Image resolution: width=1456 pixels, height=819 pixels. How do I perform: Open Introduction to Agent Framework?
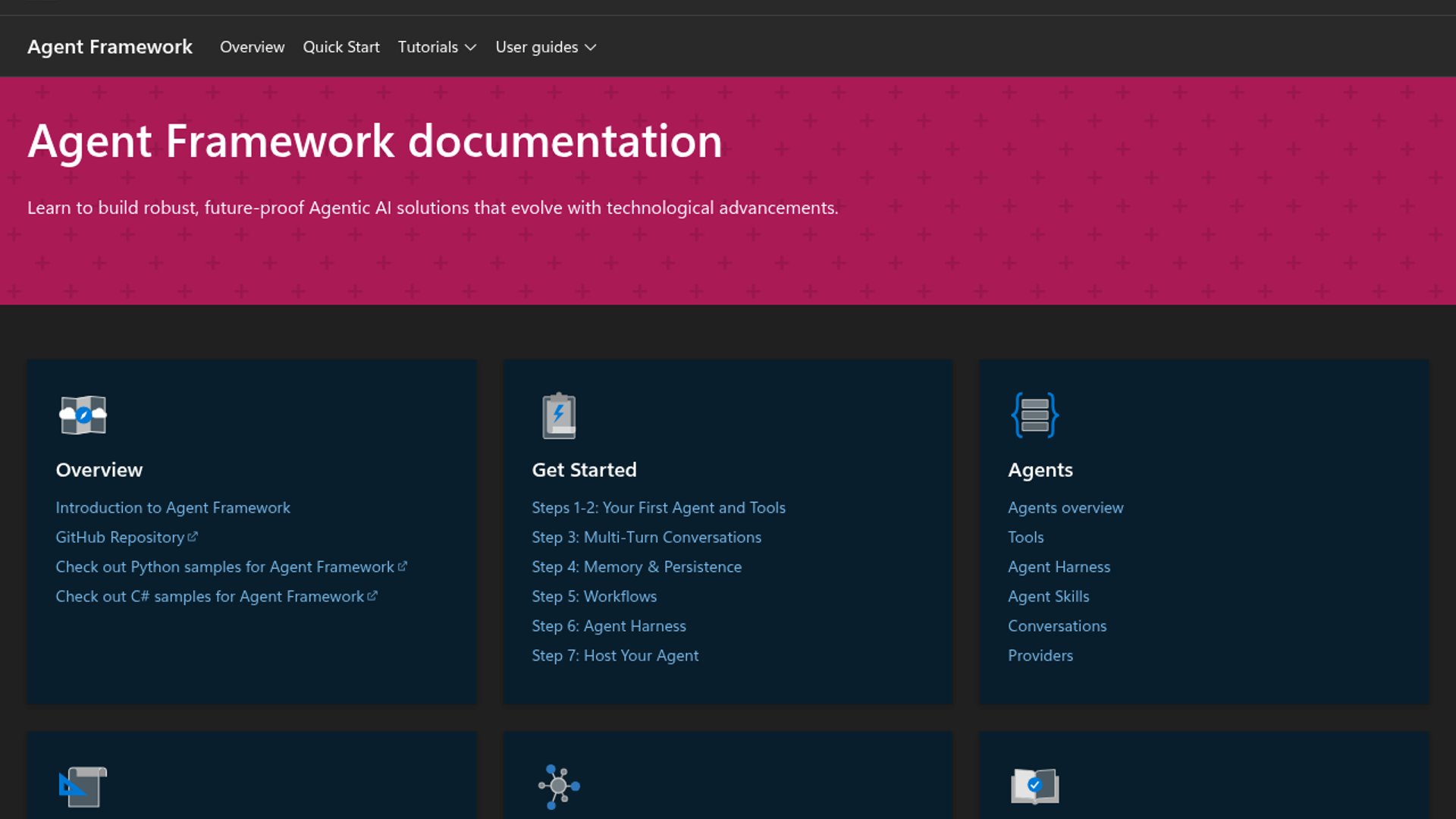pyautogui.click(x=173, y=507)
